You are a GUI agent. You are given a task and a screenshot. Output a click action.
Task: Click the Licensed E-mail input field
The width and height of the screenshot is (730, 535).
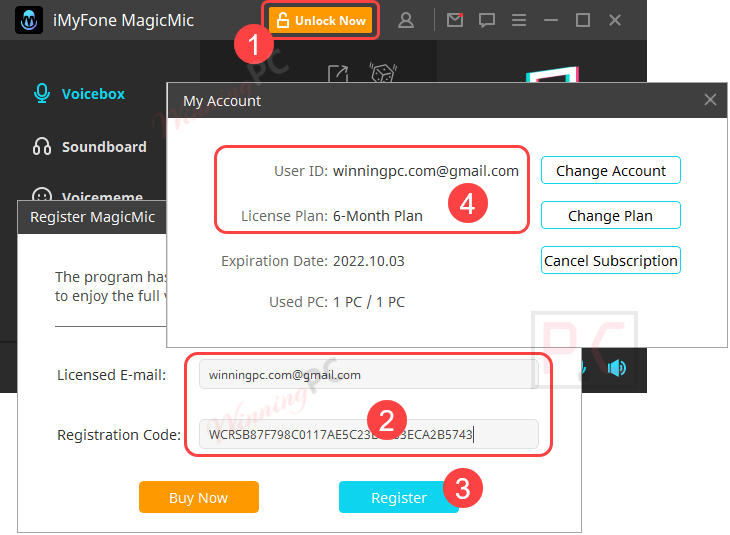367,375
